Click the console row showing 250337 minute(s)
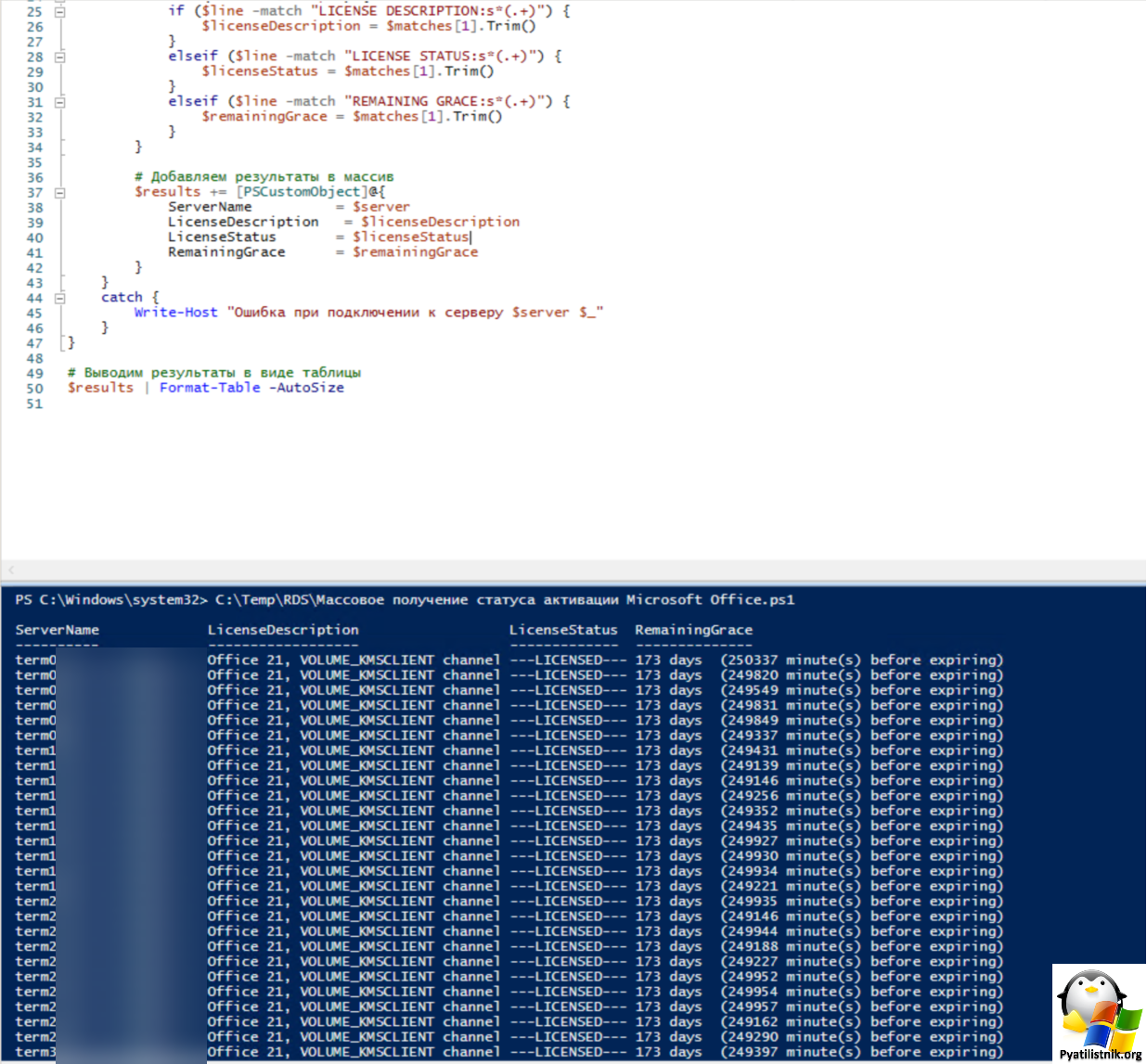Image resolution: width=1147 pixels, height=1064 pixels. [509, 660]
